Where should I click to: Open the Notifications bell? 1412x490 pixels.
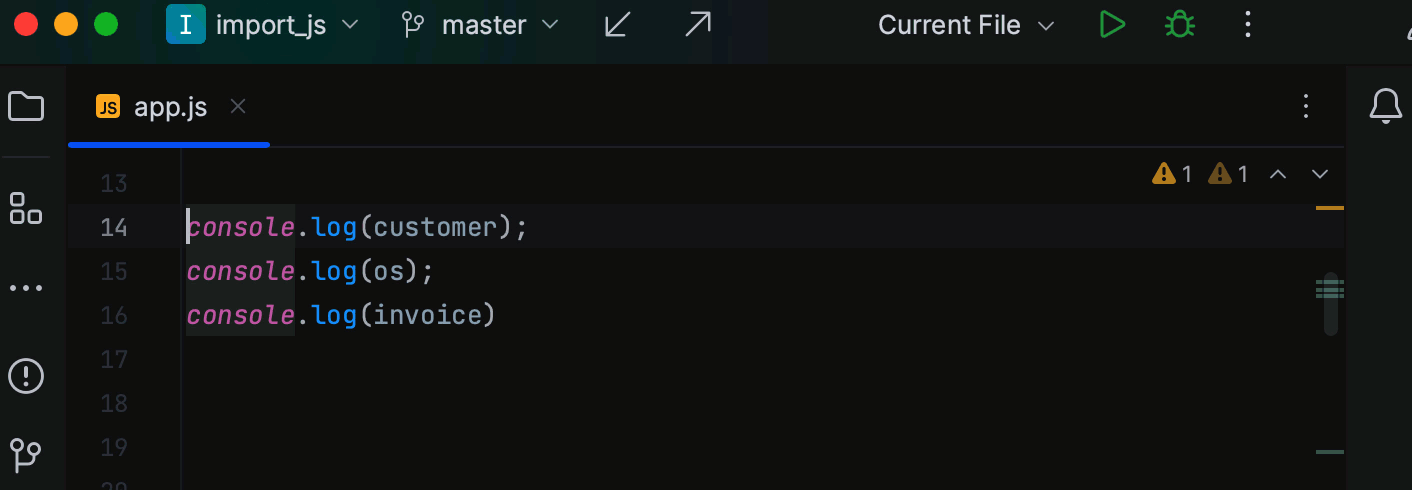click(x=1385, y=106)
